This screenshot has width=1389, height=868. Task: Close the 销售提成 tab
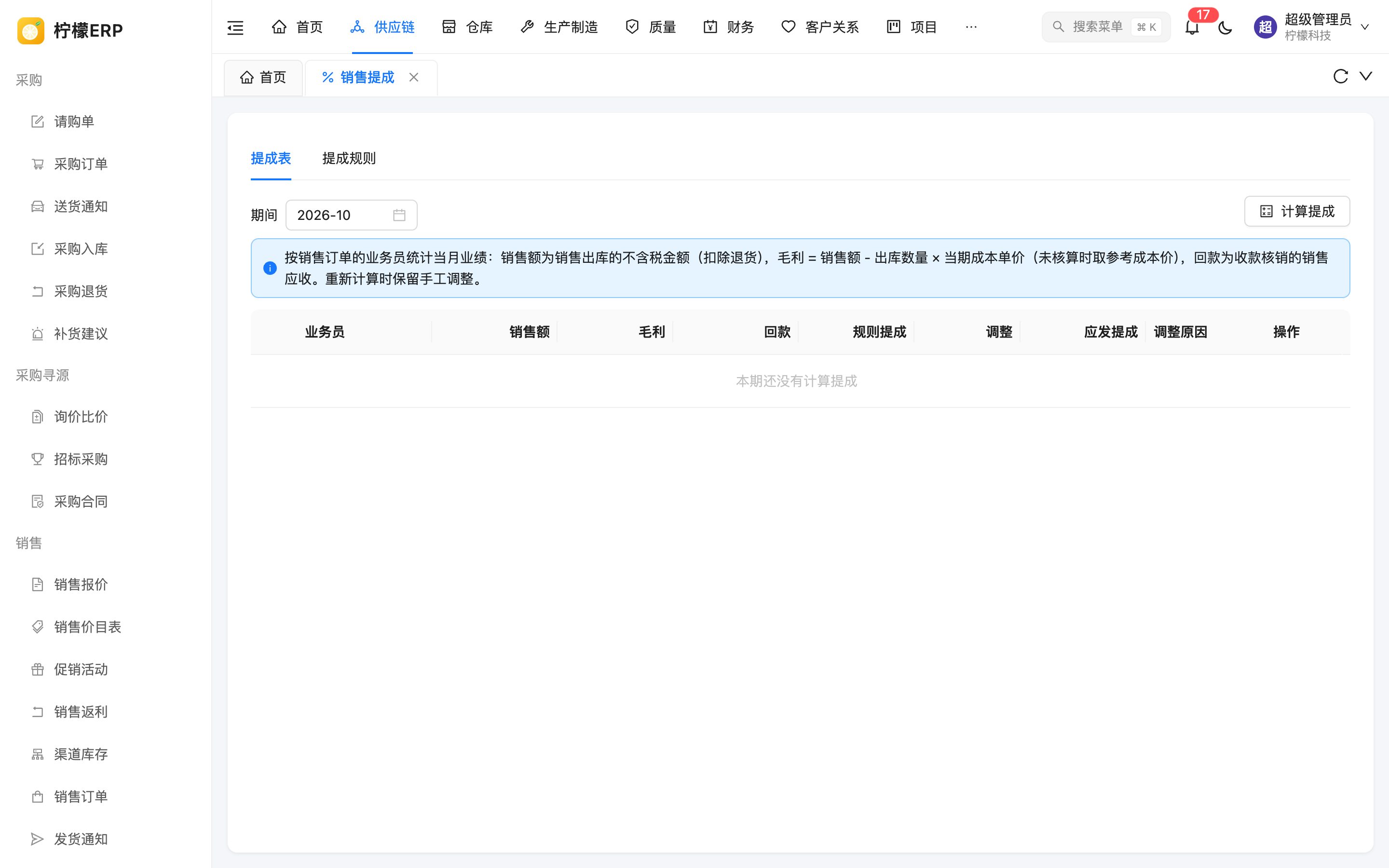tap(414, 78)
